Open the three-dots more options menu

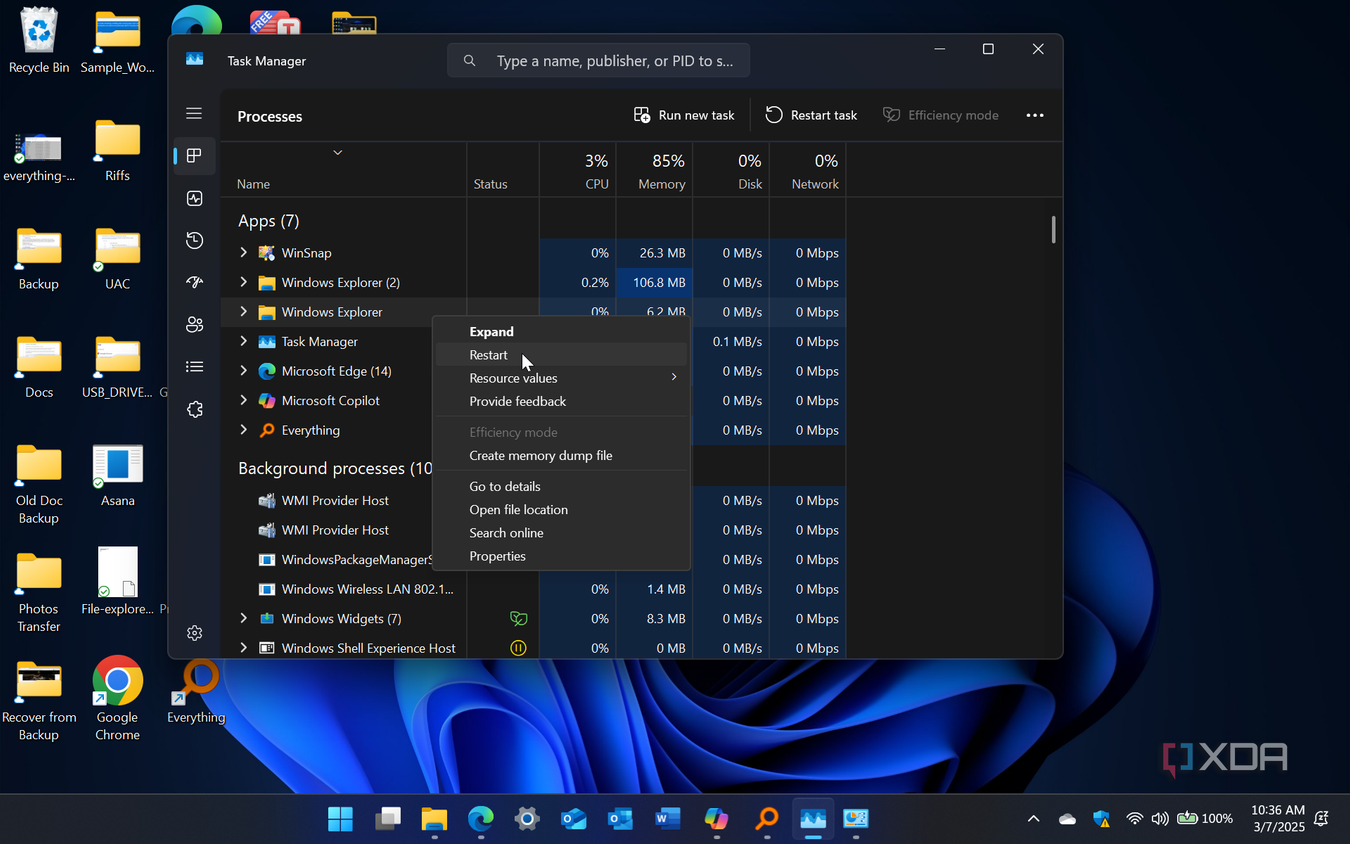(1035, 115)
